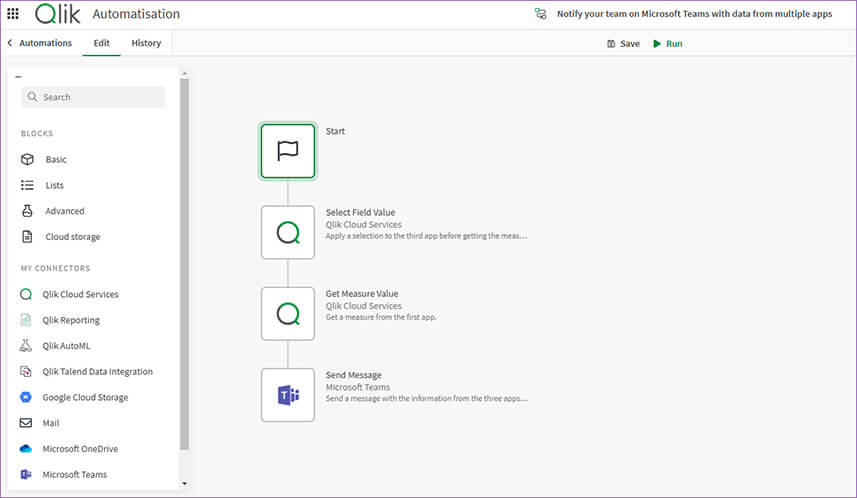Switch to the Edit tab
The height and width of the screenshot is (498, 857).
(102, 43)
